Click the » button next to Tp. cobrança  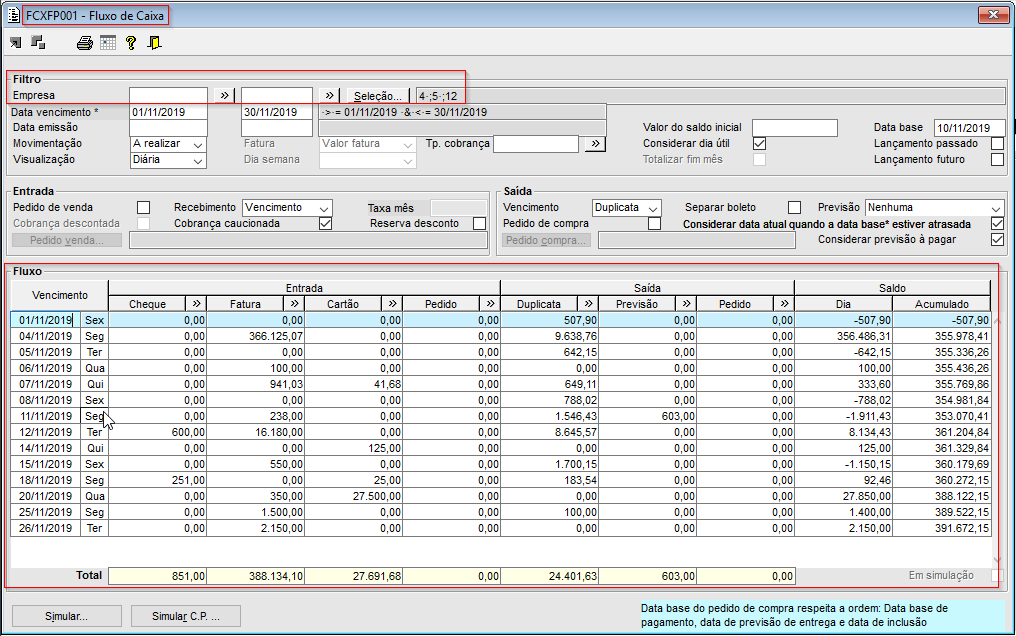[x=594, y=144]
